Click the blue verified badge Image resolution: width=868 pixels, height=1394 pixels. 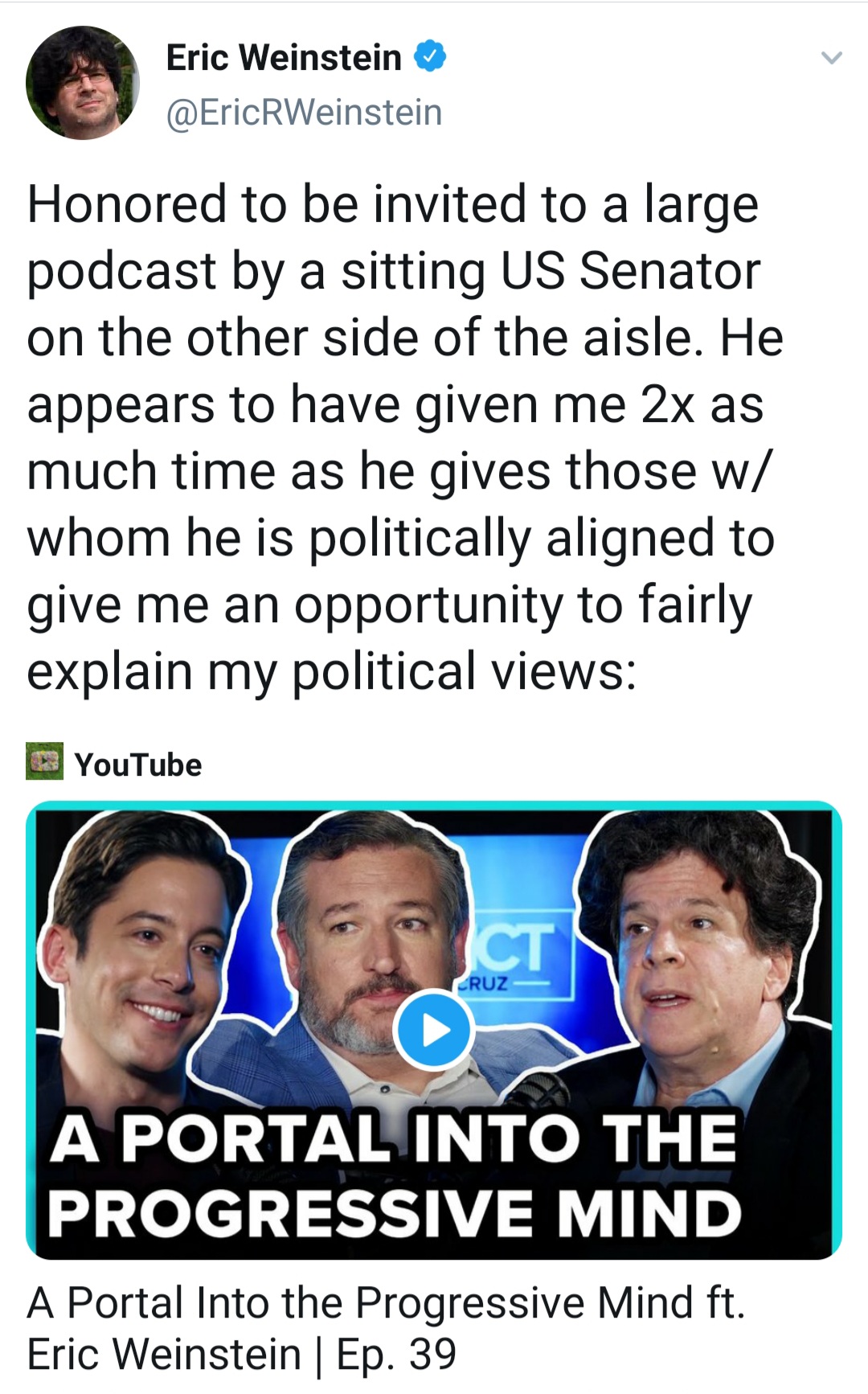tap(429, 57)
